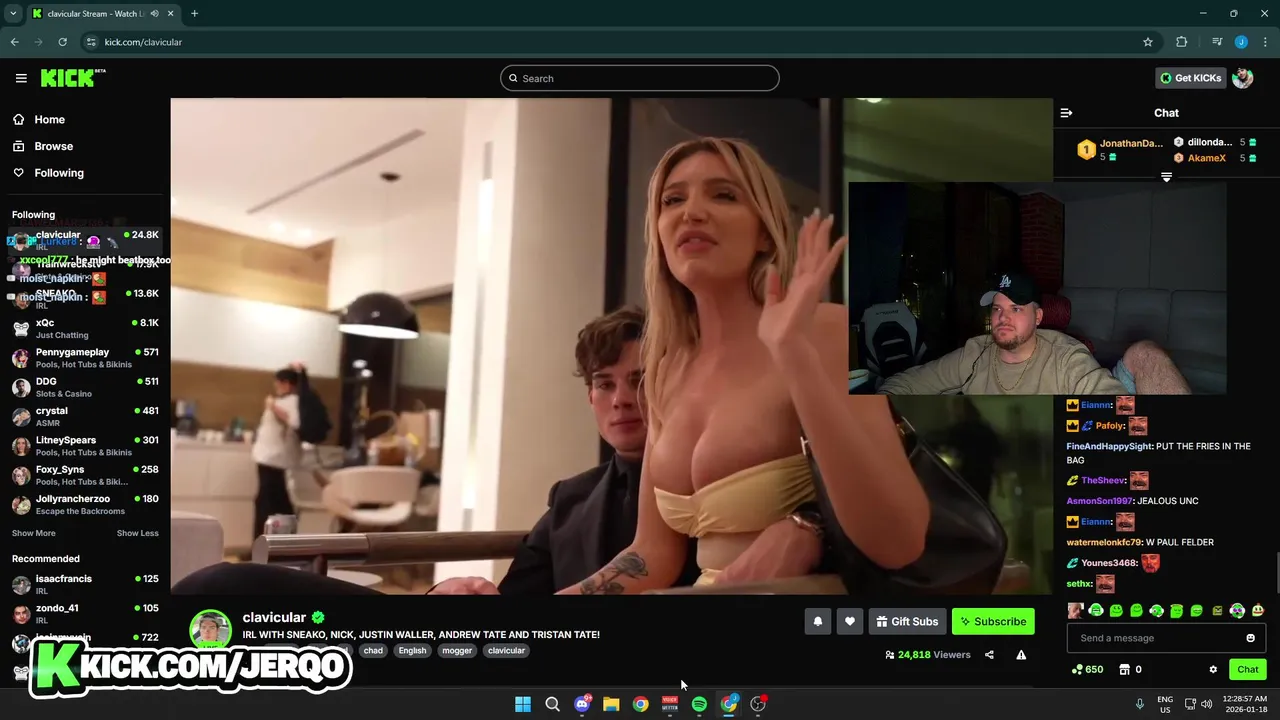Click the English tag
This screenshot has height=720, width=1280.
[412, 650]
